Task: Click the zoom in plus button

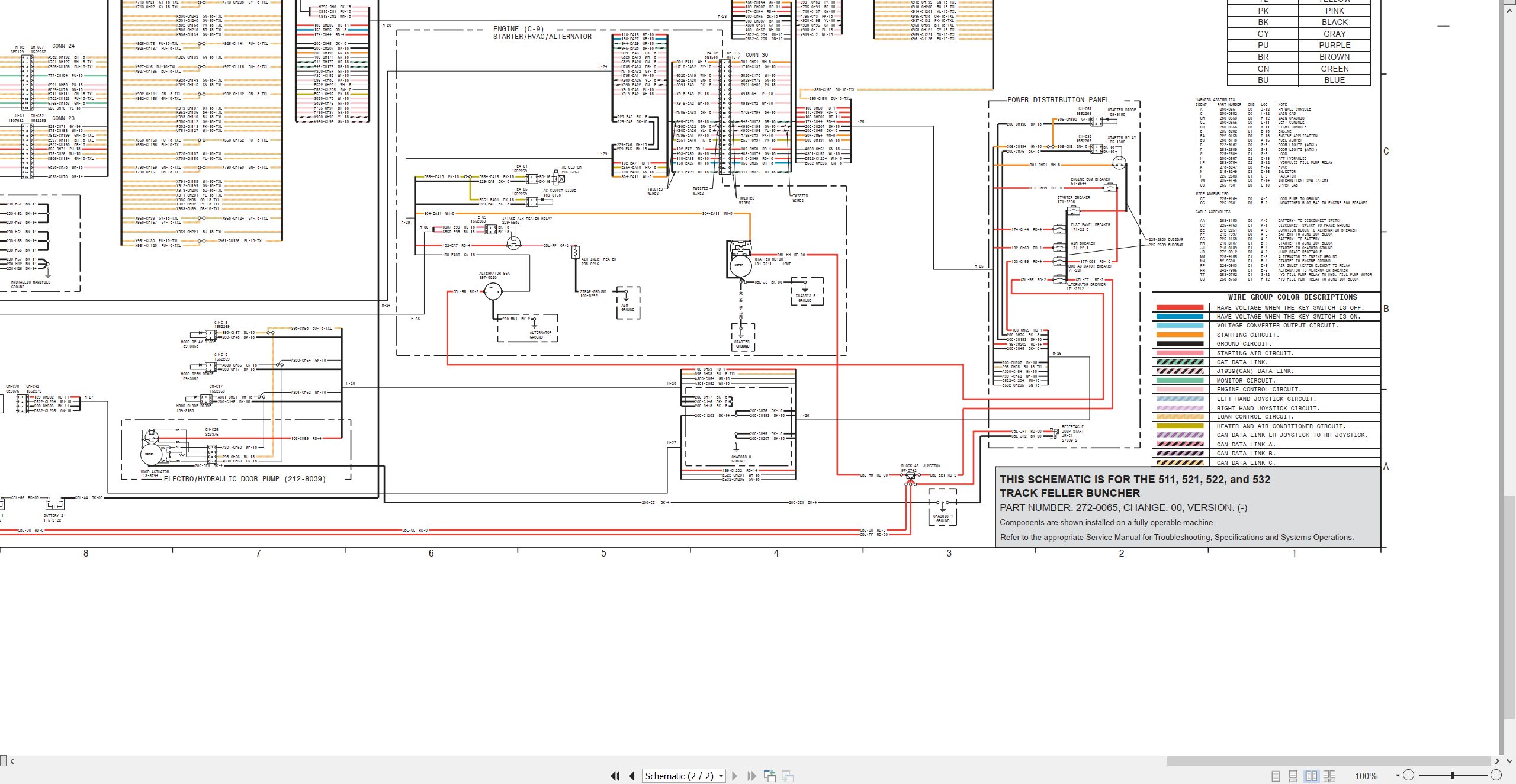Action: click(1496, 775)
